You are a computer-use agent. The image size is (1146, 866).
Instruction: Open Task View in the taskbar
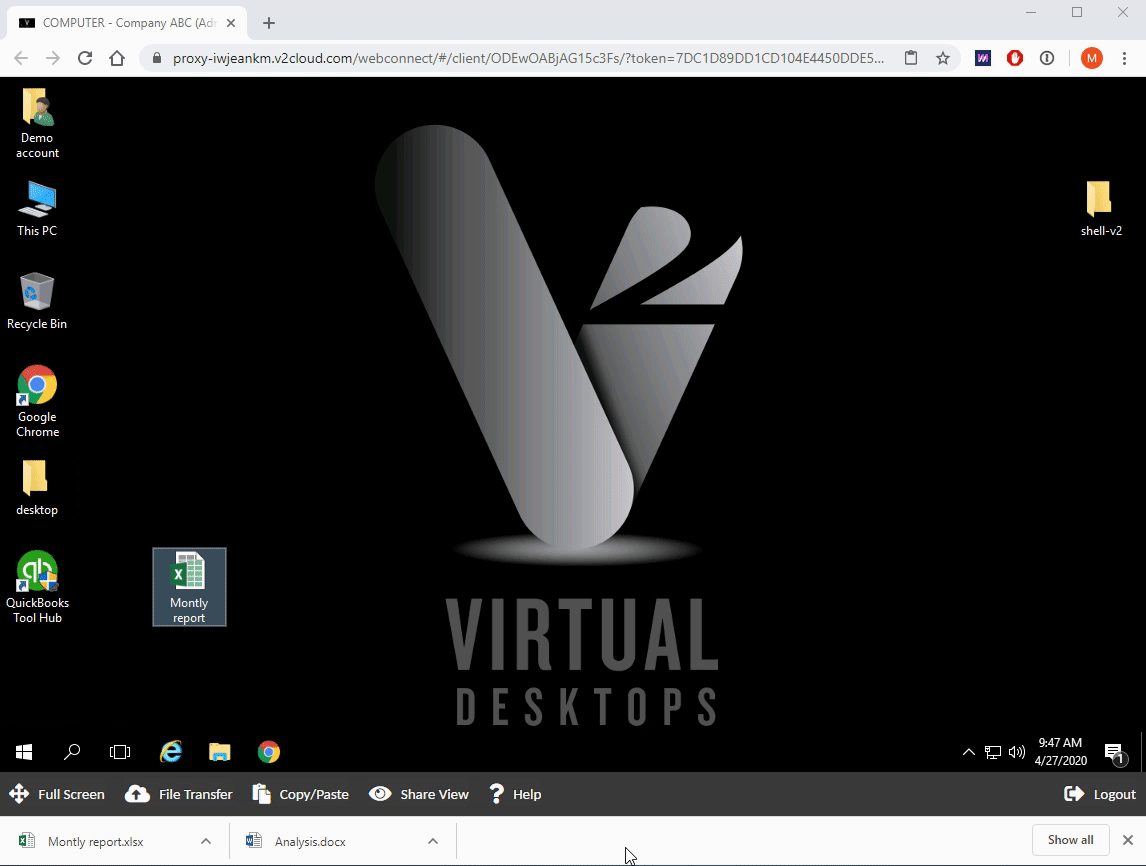[120, 752]
